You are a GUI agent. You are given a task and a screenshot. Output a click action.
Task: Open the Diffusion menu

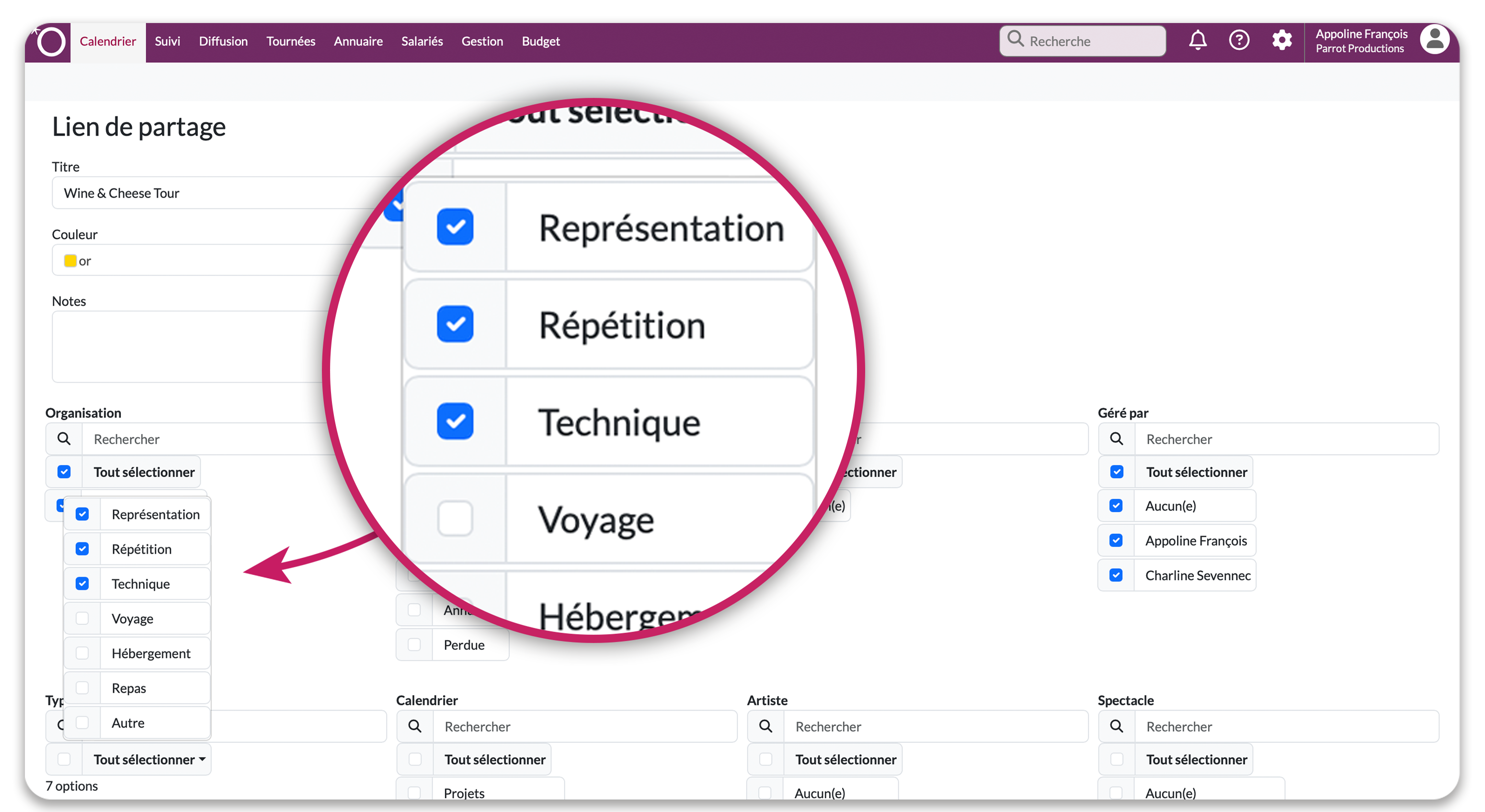point(223,42)
